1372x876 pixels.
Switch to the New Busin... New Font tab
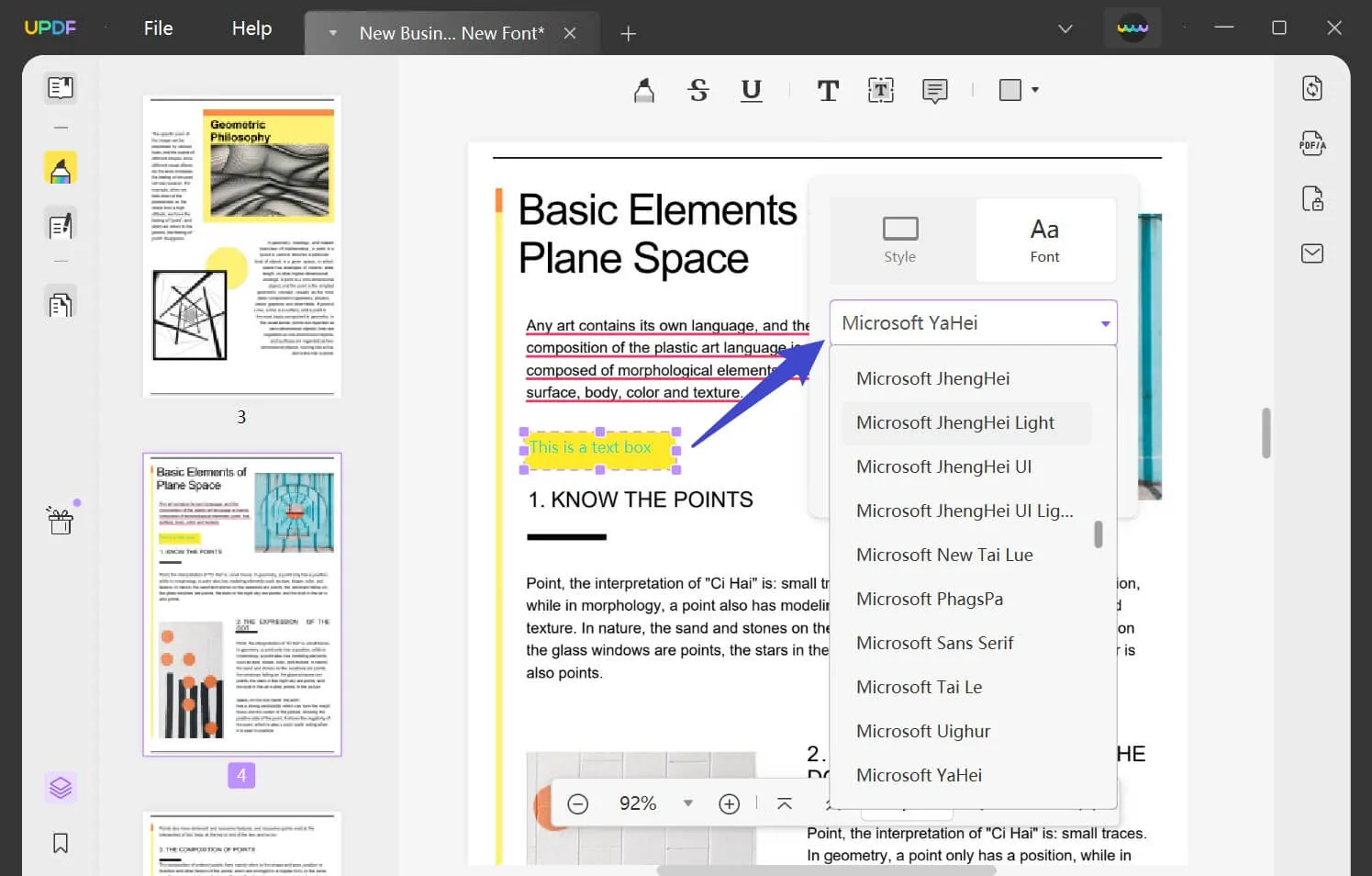(452, 33)
